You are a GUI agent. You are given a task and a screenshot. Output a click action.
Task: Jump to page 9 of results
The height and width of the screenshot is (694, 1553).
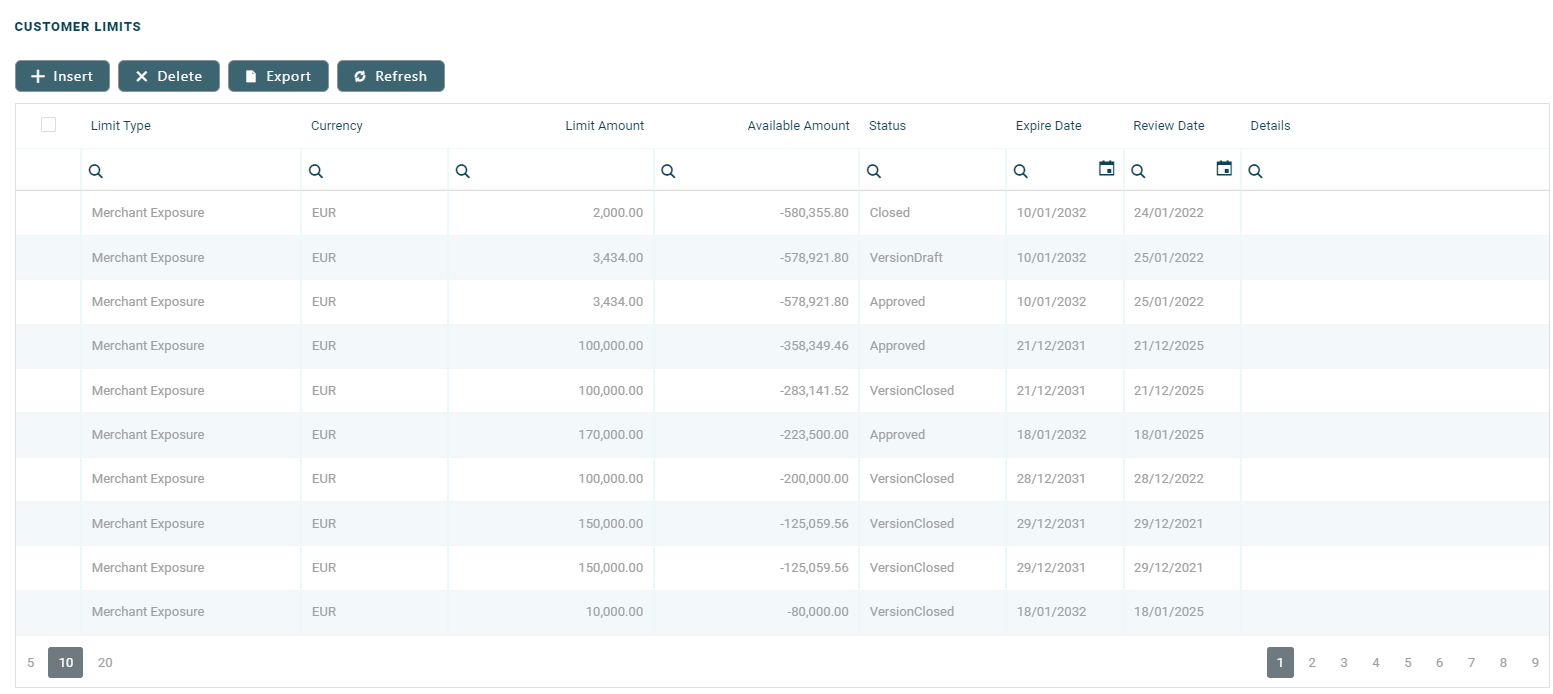coord(1535,662)
